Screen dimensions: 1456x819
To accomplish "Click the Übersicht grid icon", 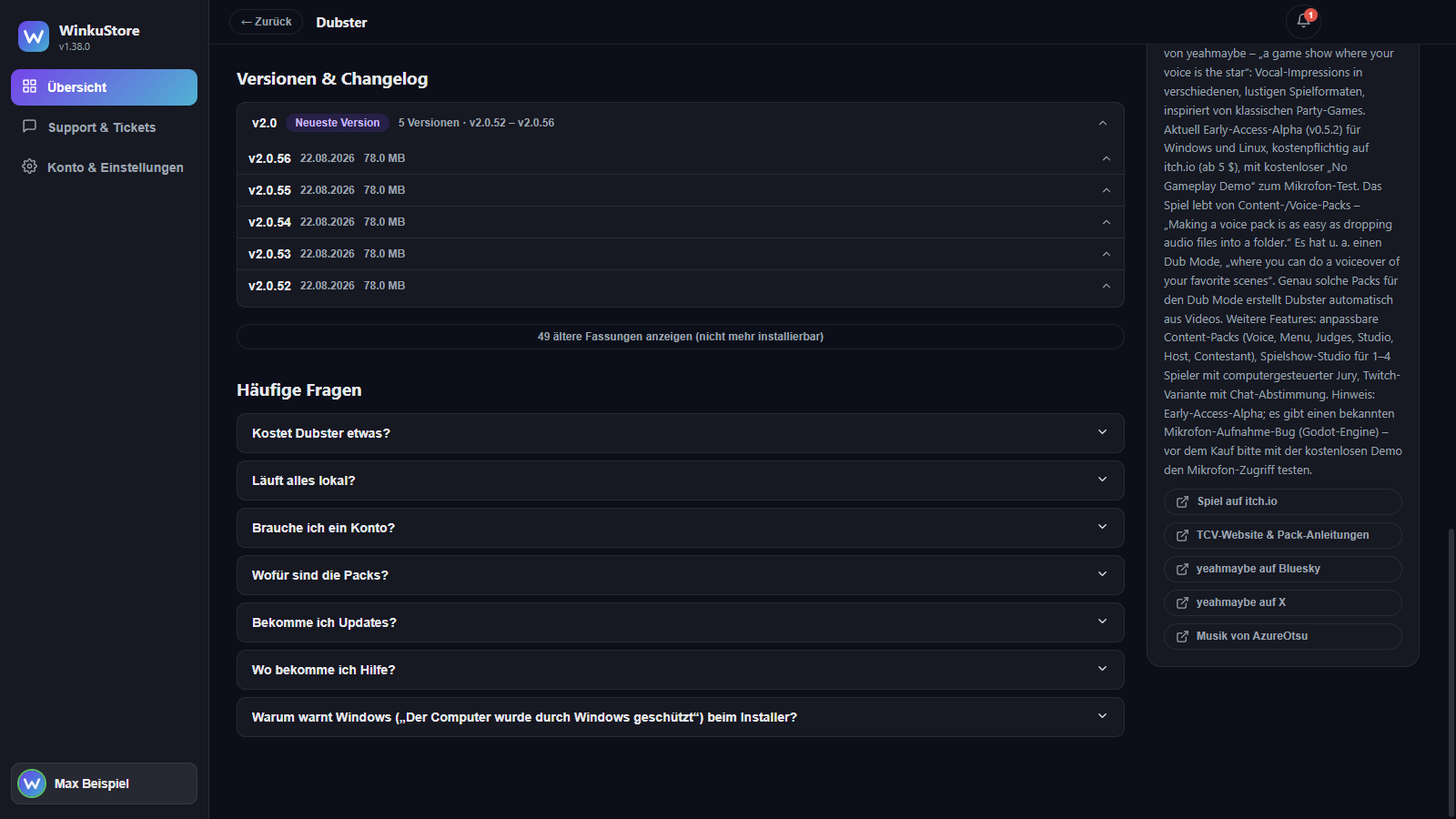I will [x=30, y=86].
